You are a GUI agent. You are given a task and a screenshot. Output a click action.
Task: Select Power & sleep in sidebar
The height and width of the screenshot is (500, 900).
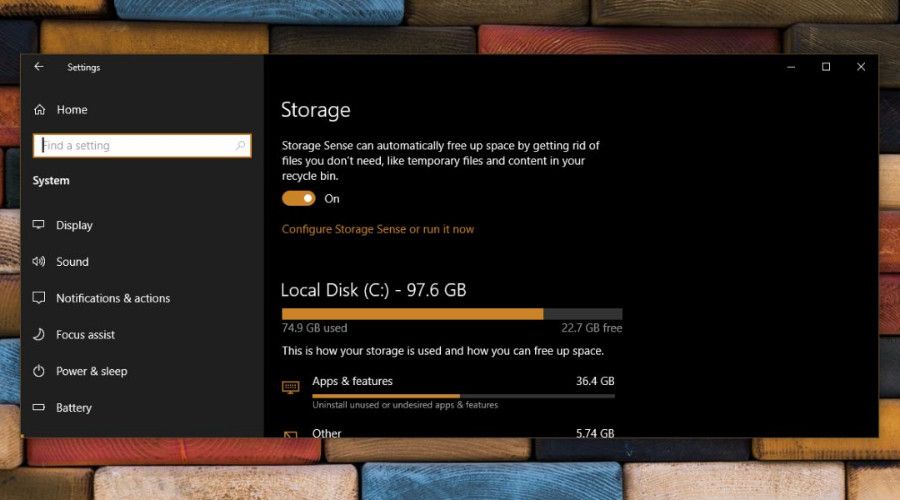91,371
